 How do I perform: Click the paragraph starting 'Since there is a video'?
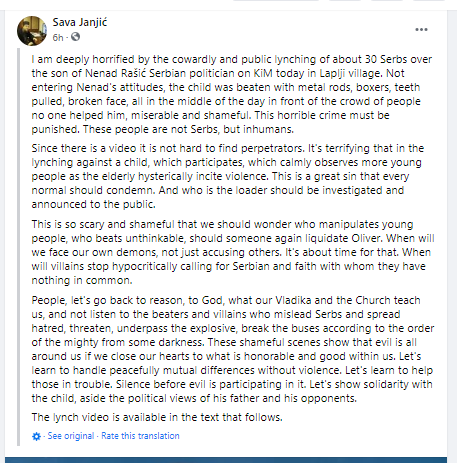coord(228,176)
